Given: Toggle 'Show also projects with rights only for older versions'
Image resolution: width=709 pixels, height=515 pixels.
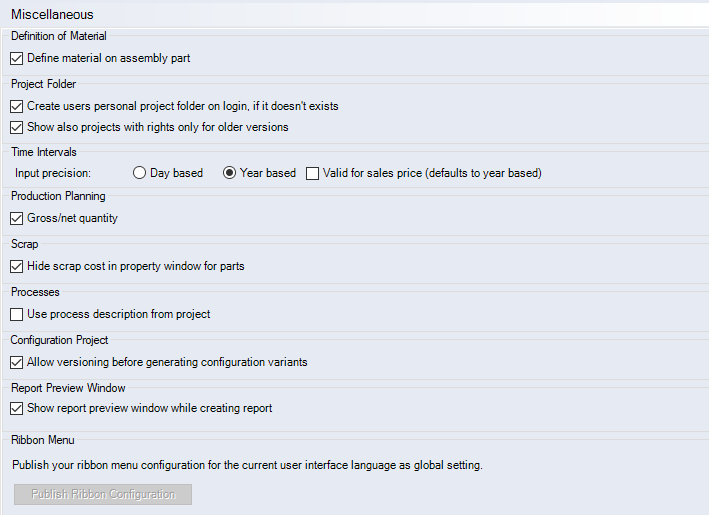Looking at the screenshot, I should [16, 127].
